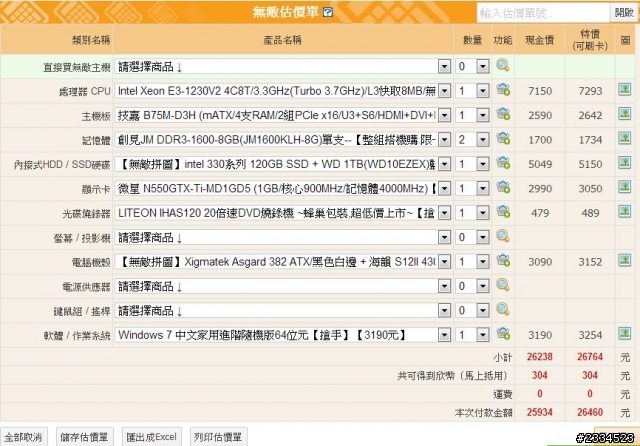
Task: Open the 主機板 product dropdown
Action: click(282, 115)
